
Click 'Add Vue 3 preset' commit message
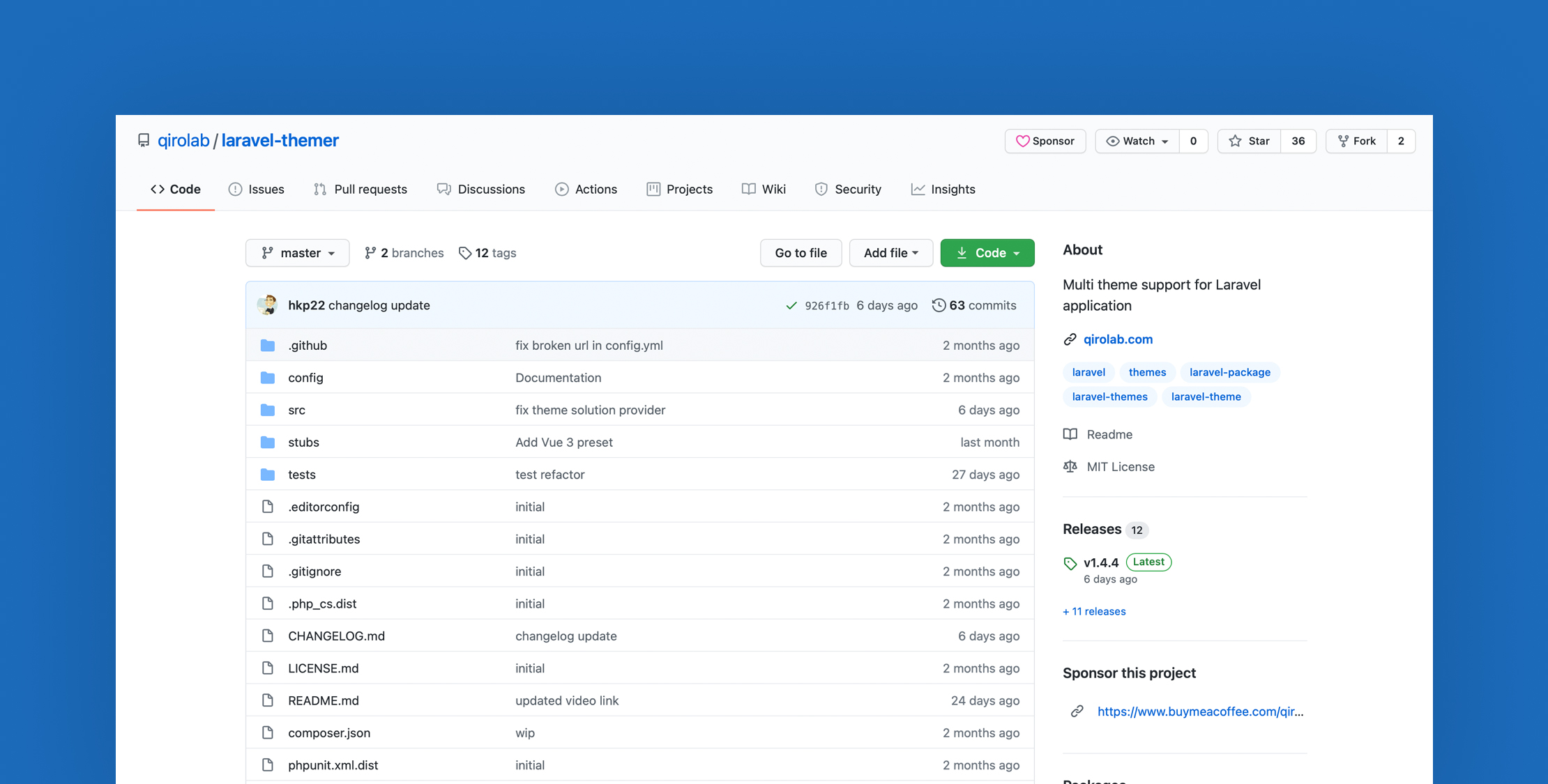tap(564, 442)
